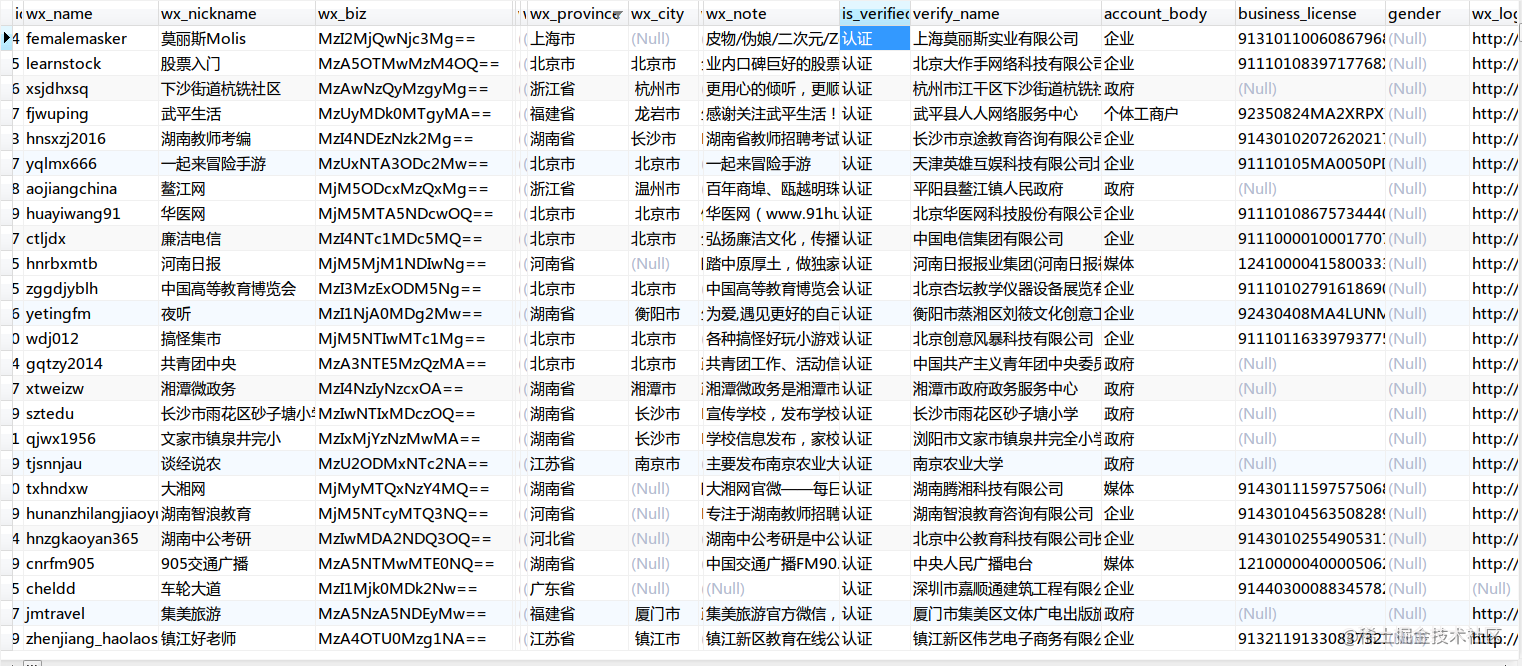
Task: Click the wx_note column header
Action: pos(771,14)
